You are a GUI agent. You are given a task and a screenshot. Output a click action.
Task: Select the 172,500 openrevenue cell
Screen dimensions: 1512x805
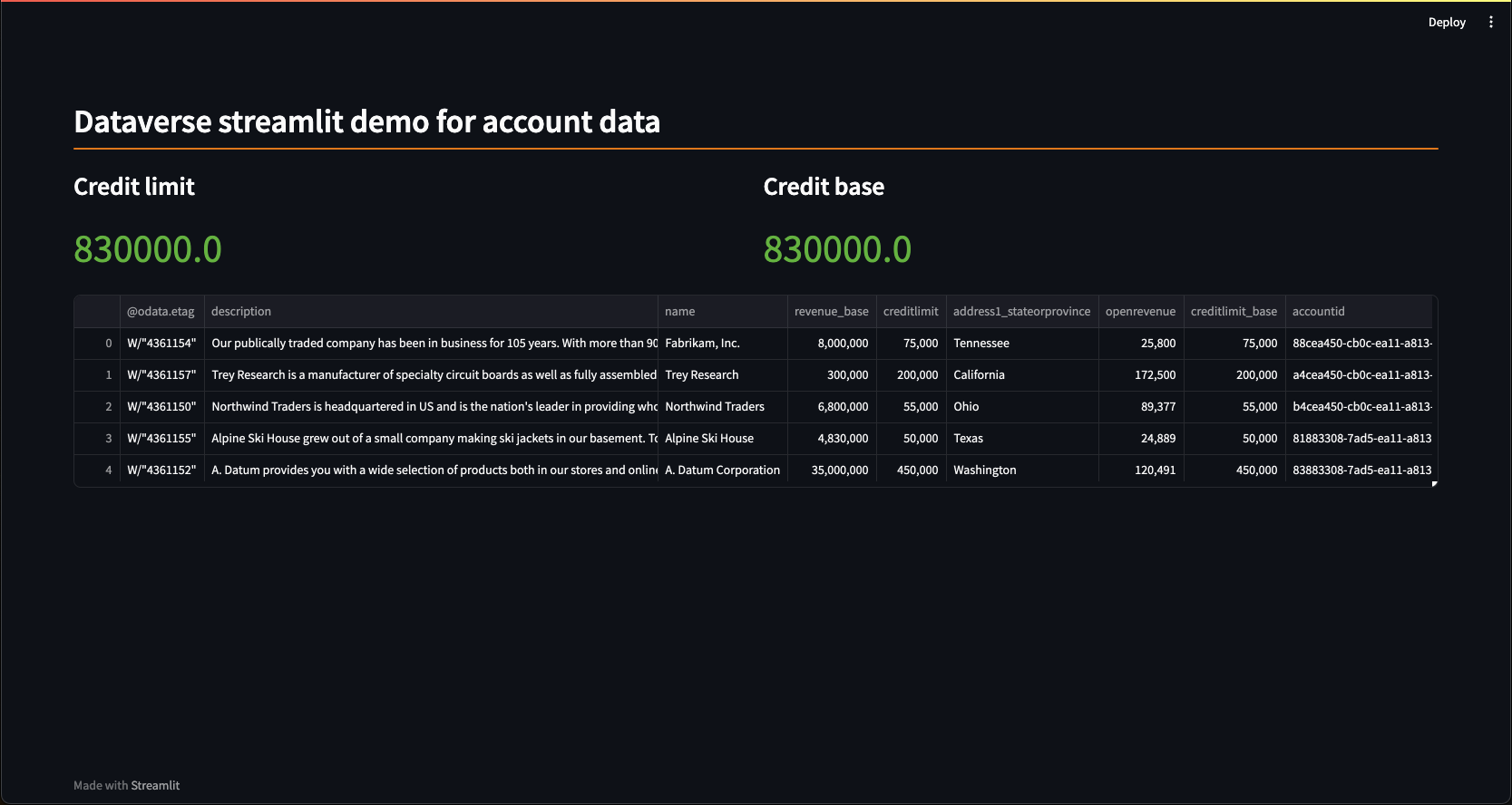(x=1141, y=375)
